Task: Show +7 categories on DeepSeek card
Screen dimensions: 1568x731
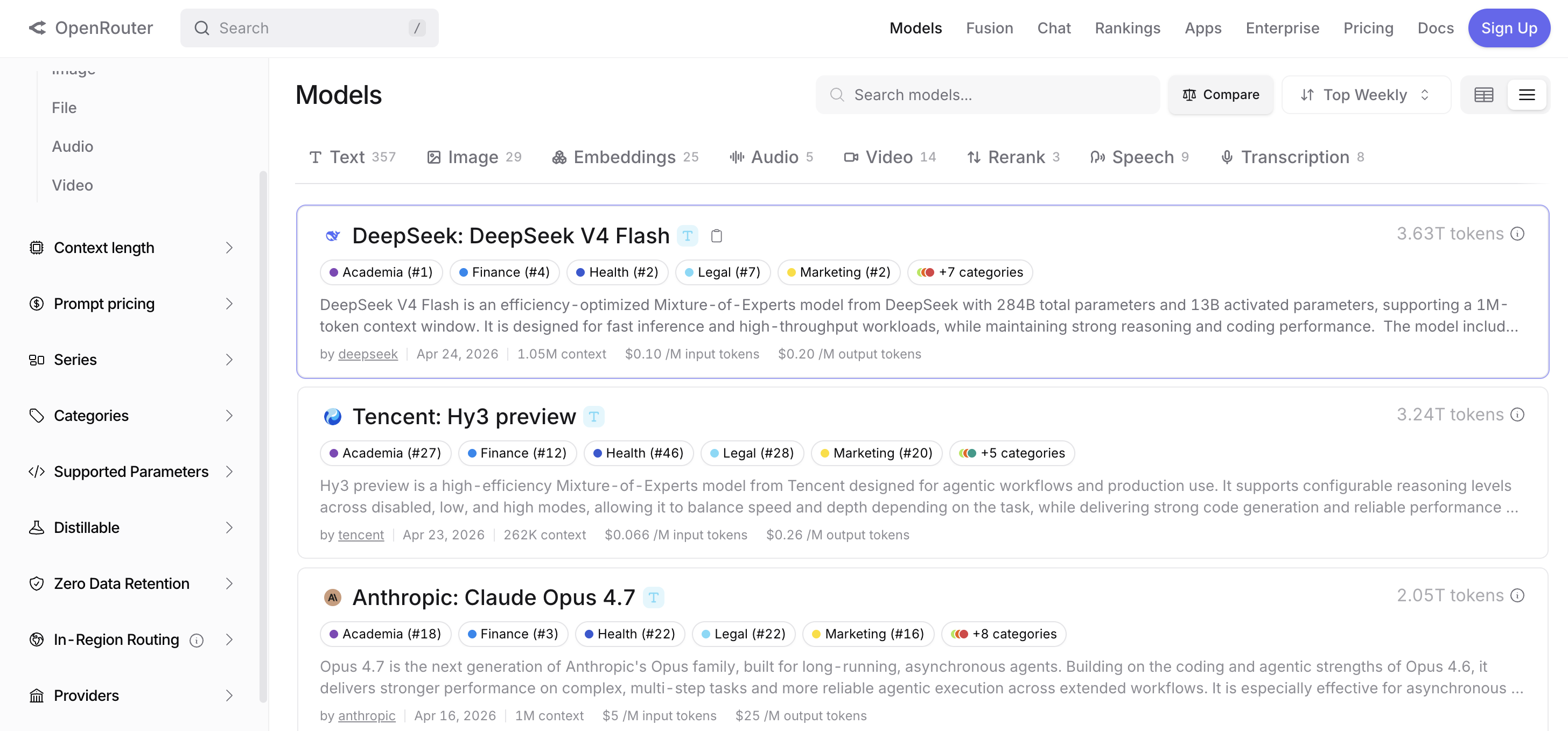Action: coord(970,272)
